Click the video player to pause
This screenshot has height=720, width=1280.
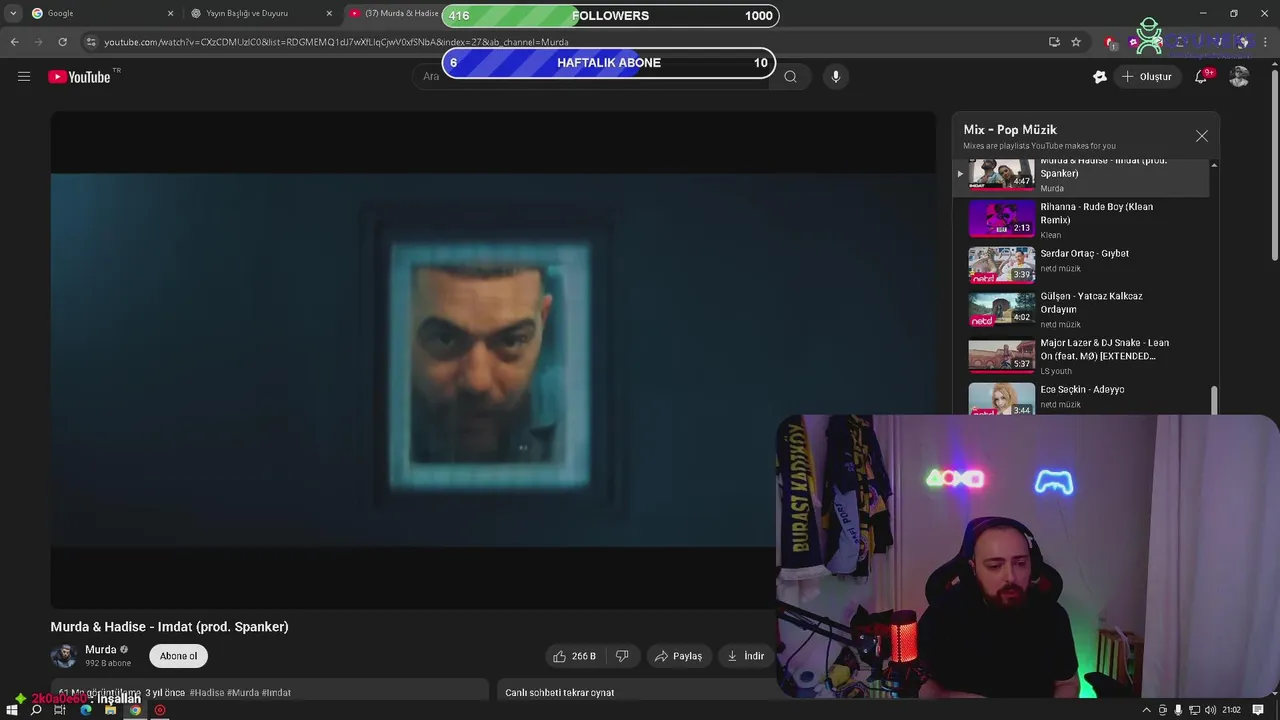pos(493,360)
